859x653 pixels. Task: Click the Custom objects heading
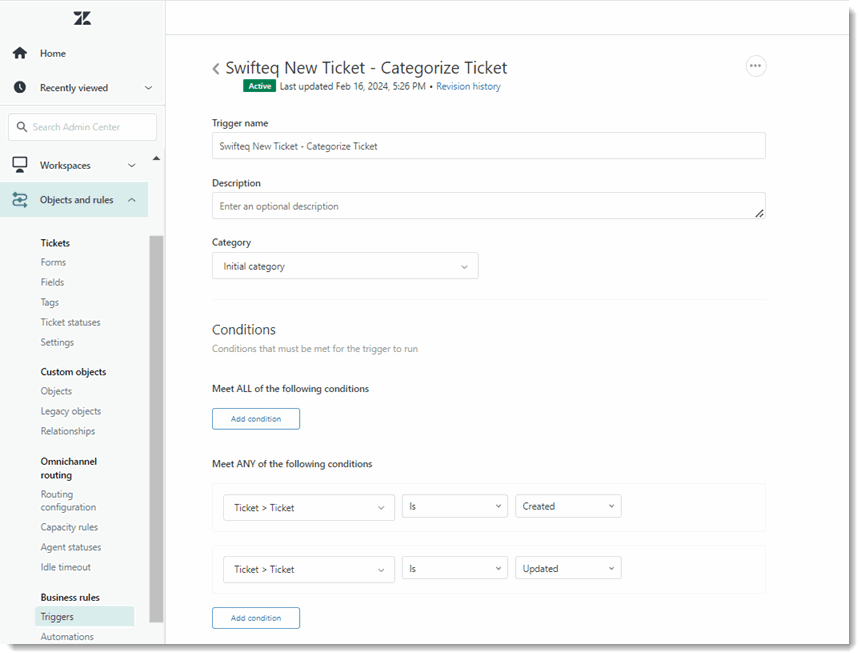[73, 371]
